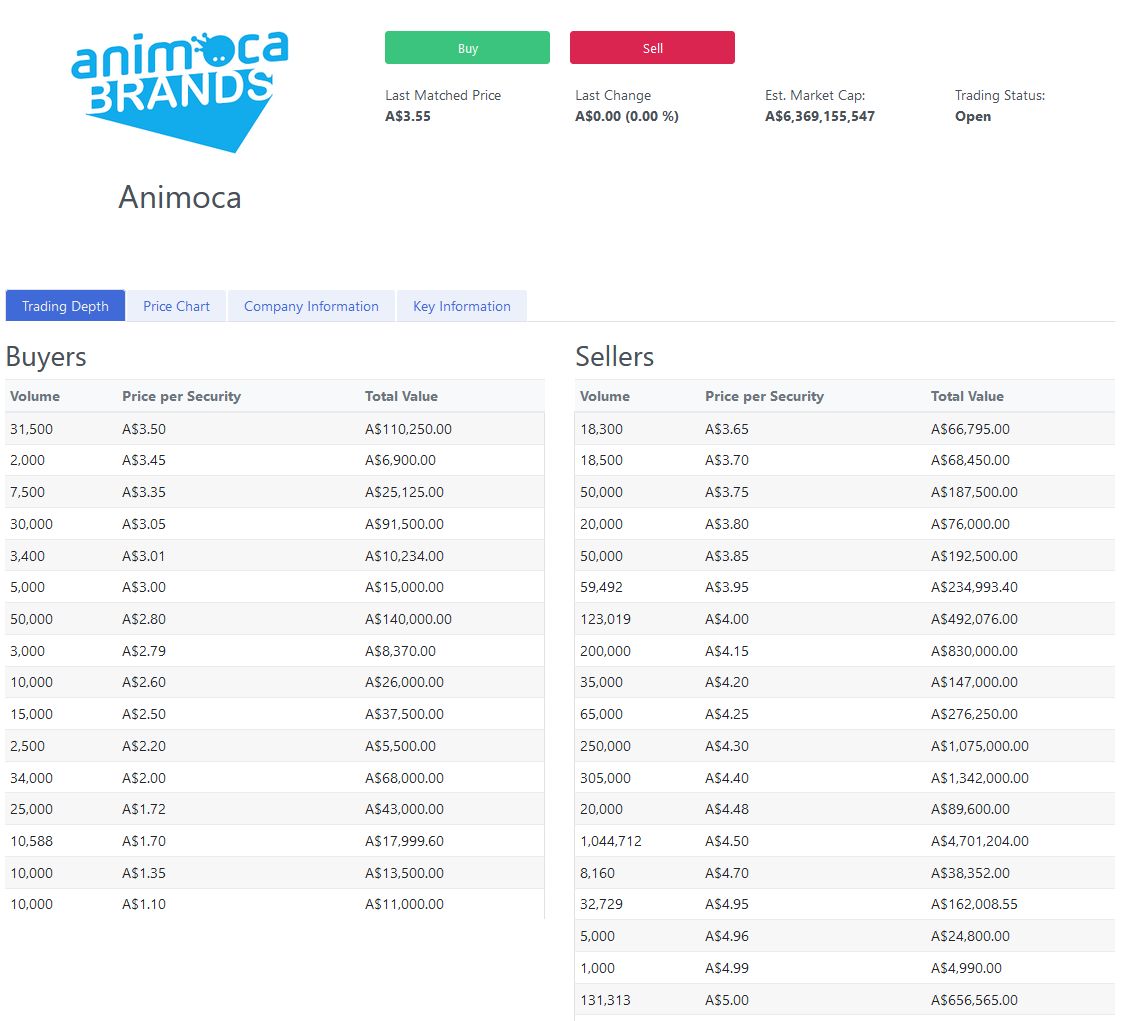Click the green Buy button
Screen dimensions: 1121x1021
(467, 48)
